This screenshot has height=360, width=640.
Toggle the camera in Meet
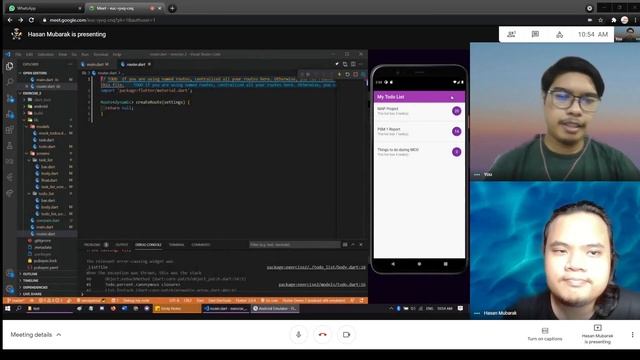coord(346,334)
